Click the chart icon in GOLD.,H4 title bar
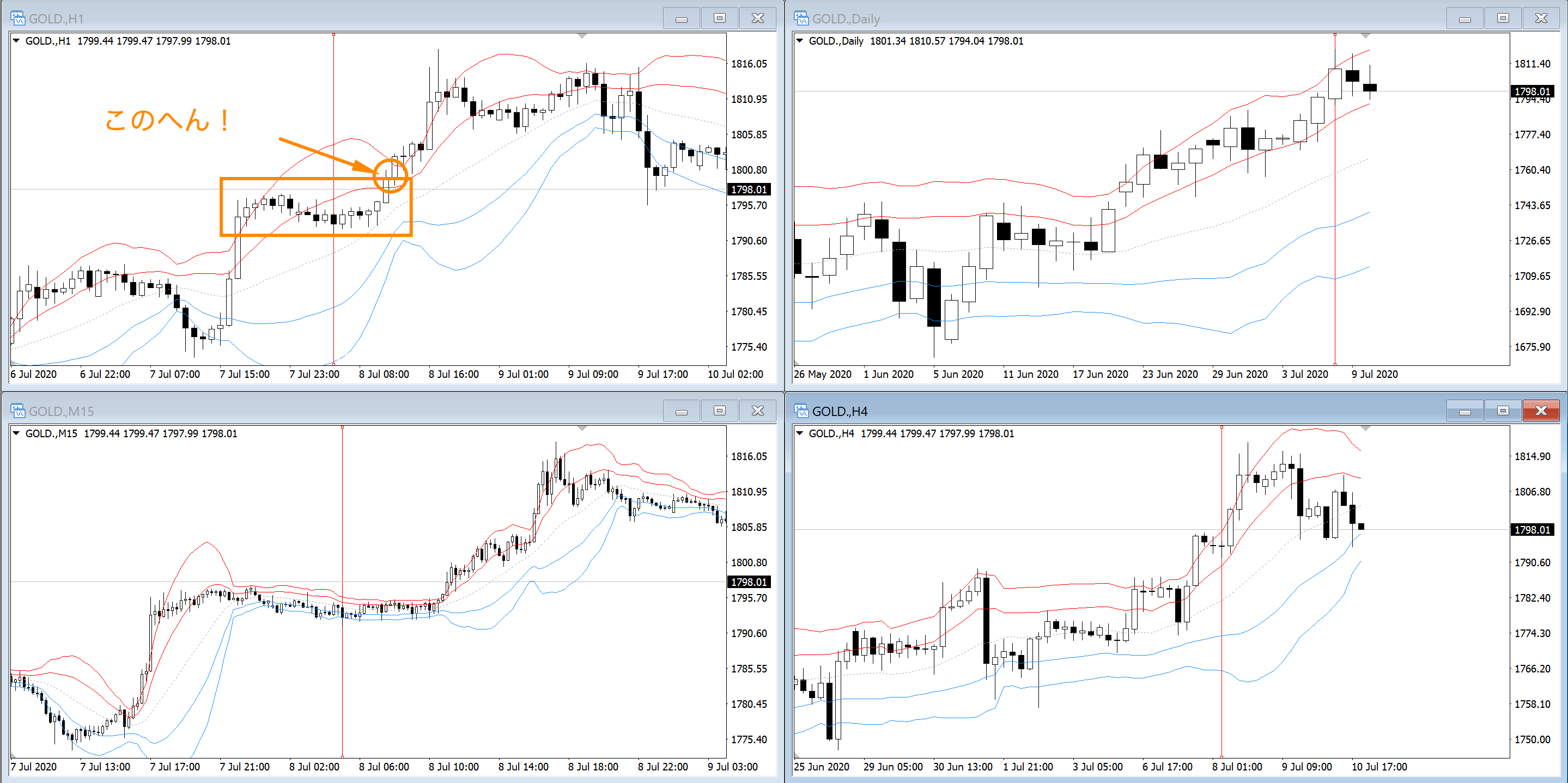Viewport: 1568px width, 783px height. click(x=801, y=411)
